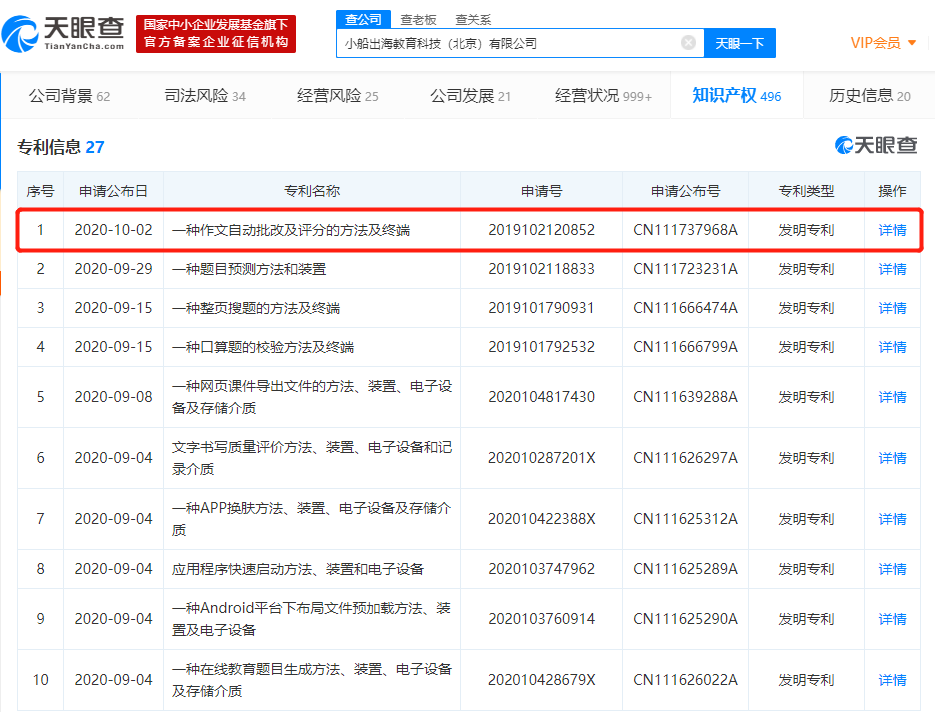The height and width of the screenshot is (712, 935).
Task: Select application number 2019102120852
Action: (x=541, y=230)
